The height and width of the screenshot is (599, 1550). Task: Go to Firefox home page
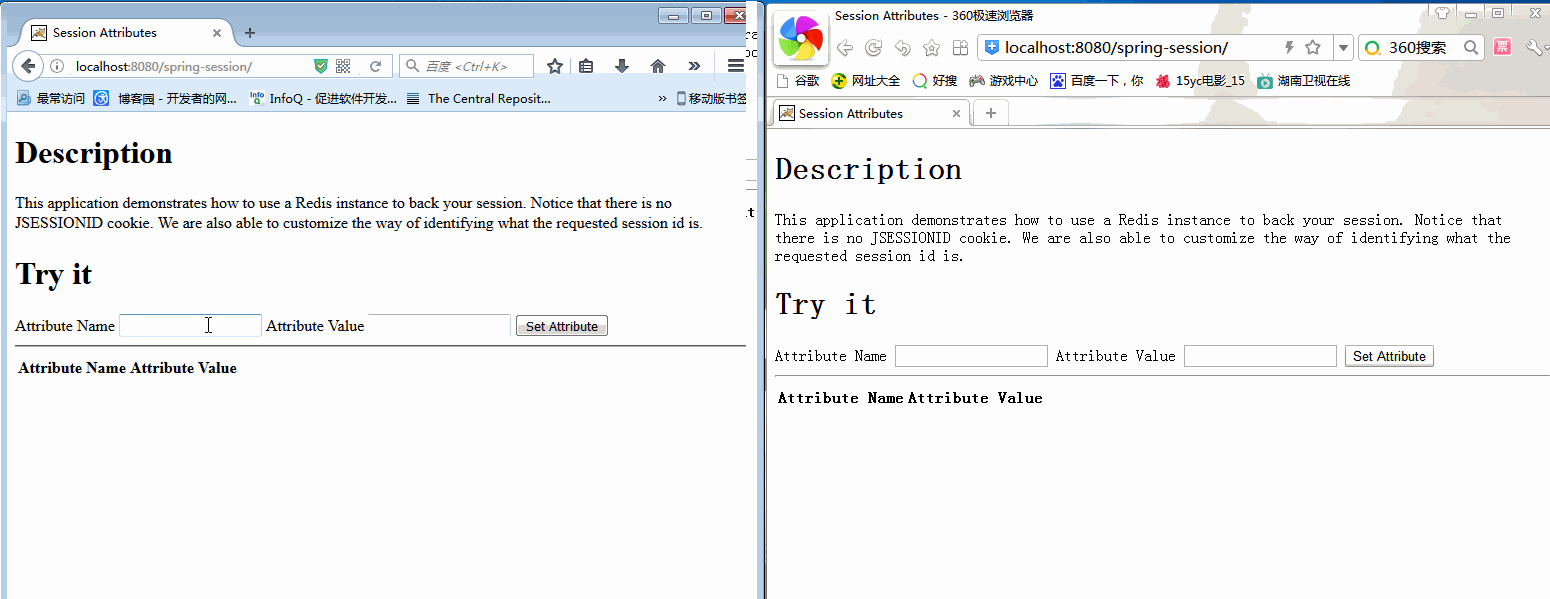[658, 66]
